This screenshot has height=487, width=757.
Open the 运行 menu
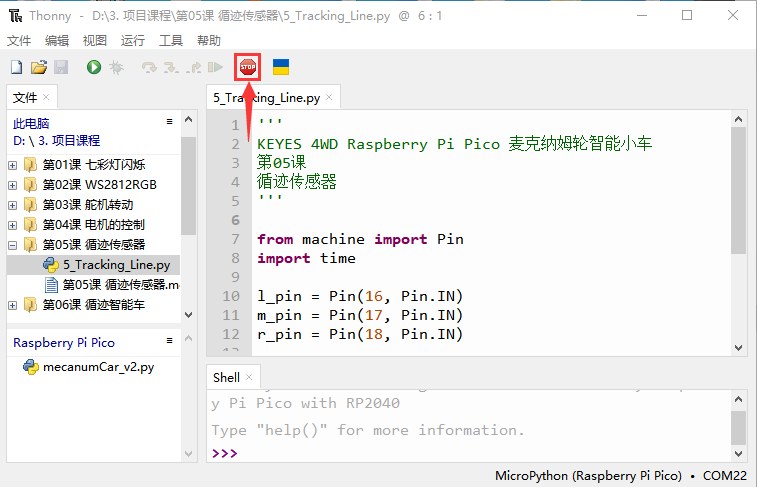pyautogui.click(x=133, y=41)
